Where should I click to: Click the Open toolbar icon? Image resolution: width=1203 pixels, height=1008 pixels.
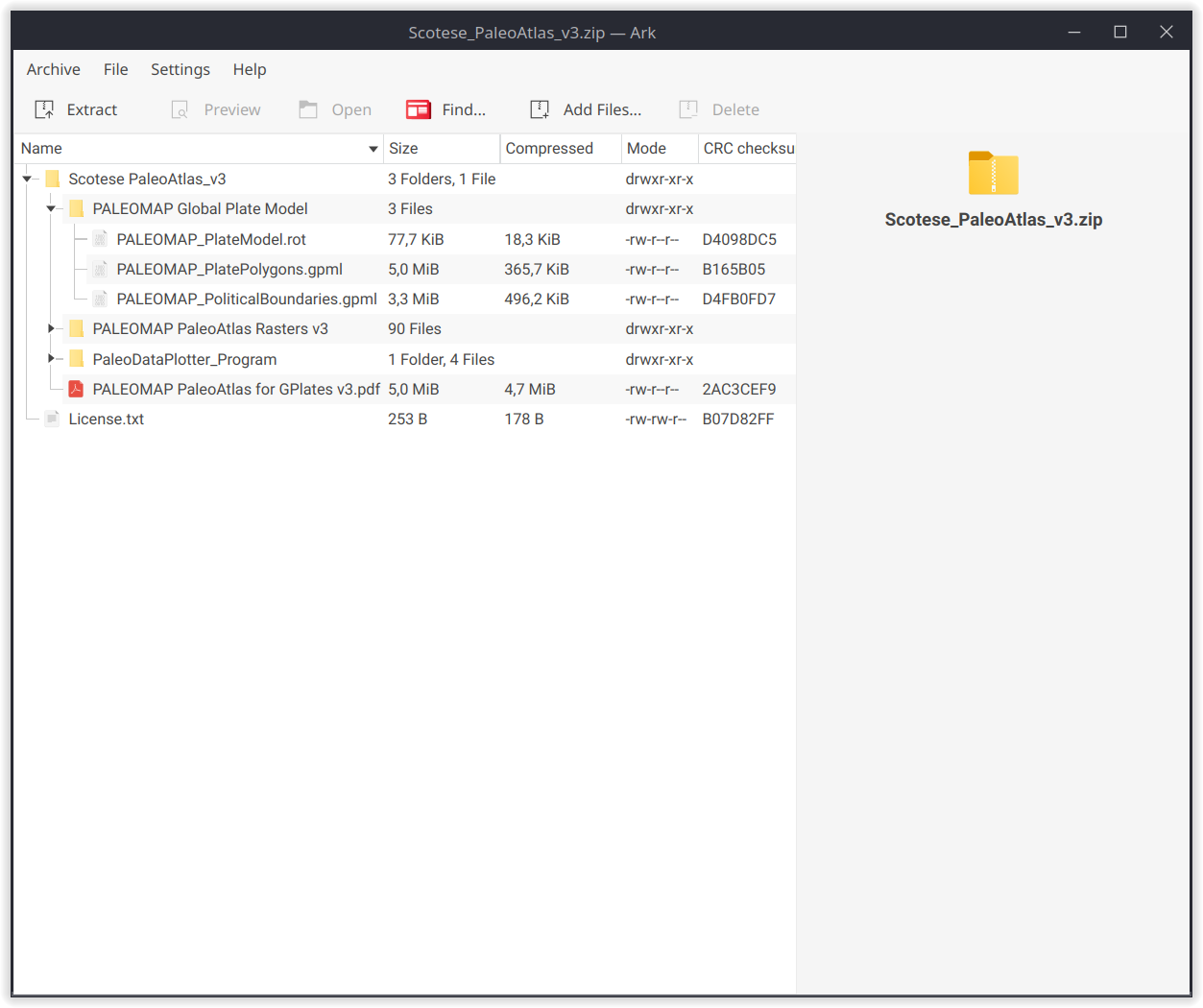tap(308, 109)
